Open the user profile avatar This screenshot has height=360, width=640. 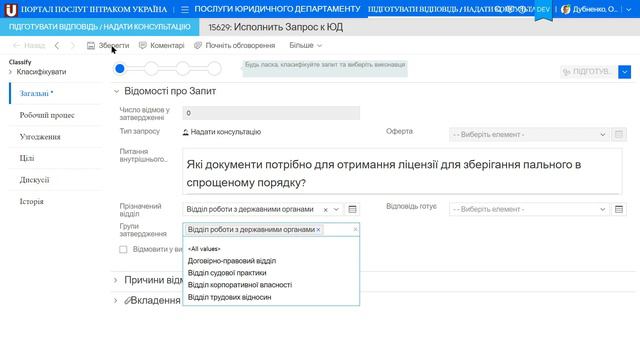coord(565,9)
